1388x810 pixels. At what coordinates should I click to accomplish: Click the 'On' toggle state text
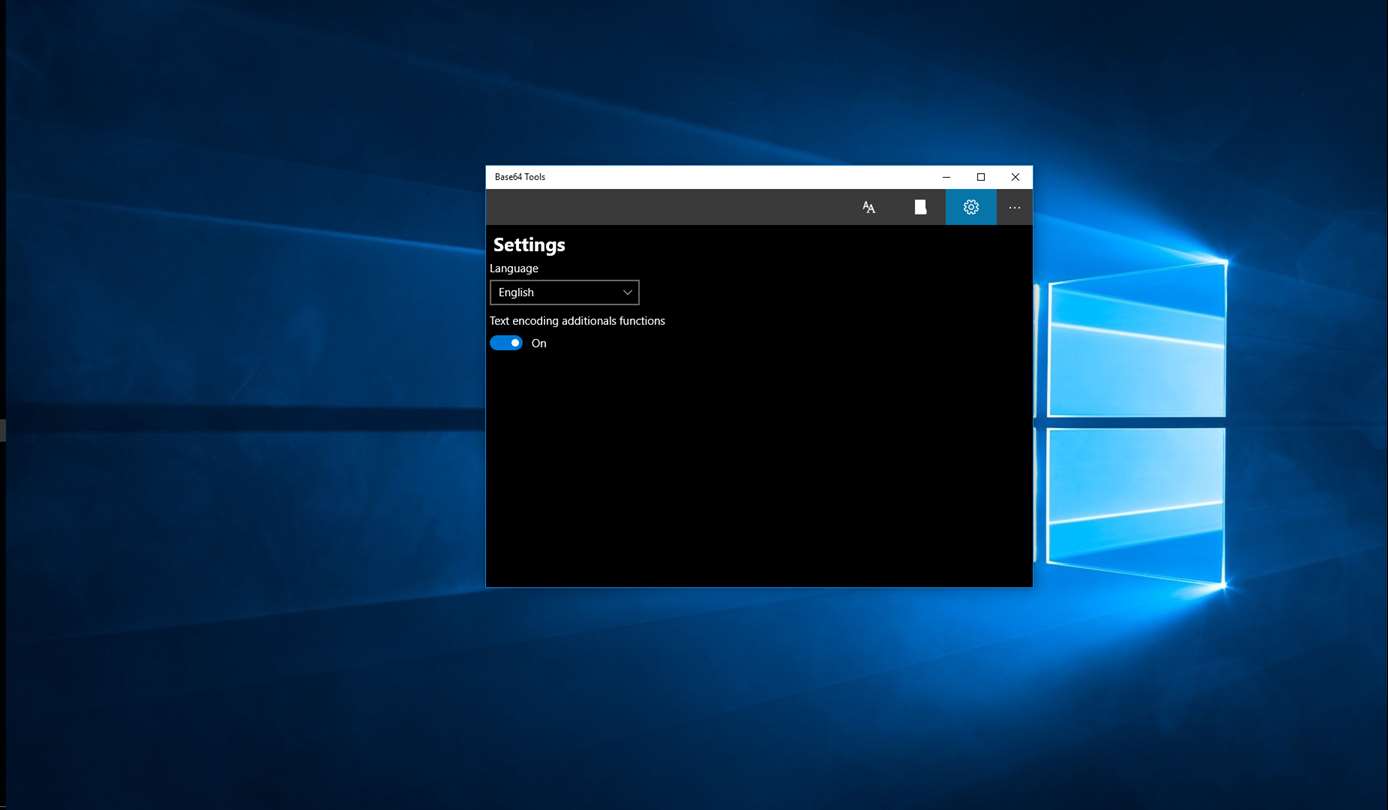pos(539,343)
